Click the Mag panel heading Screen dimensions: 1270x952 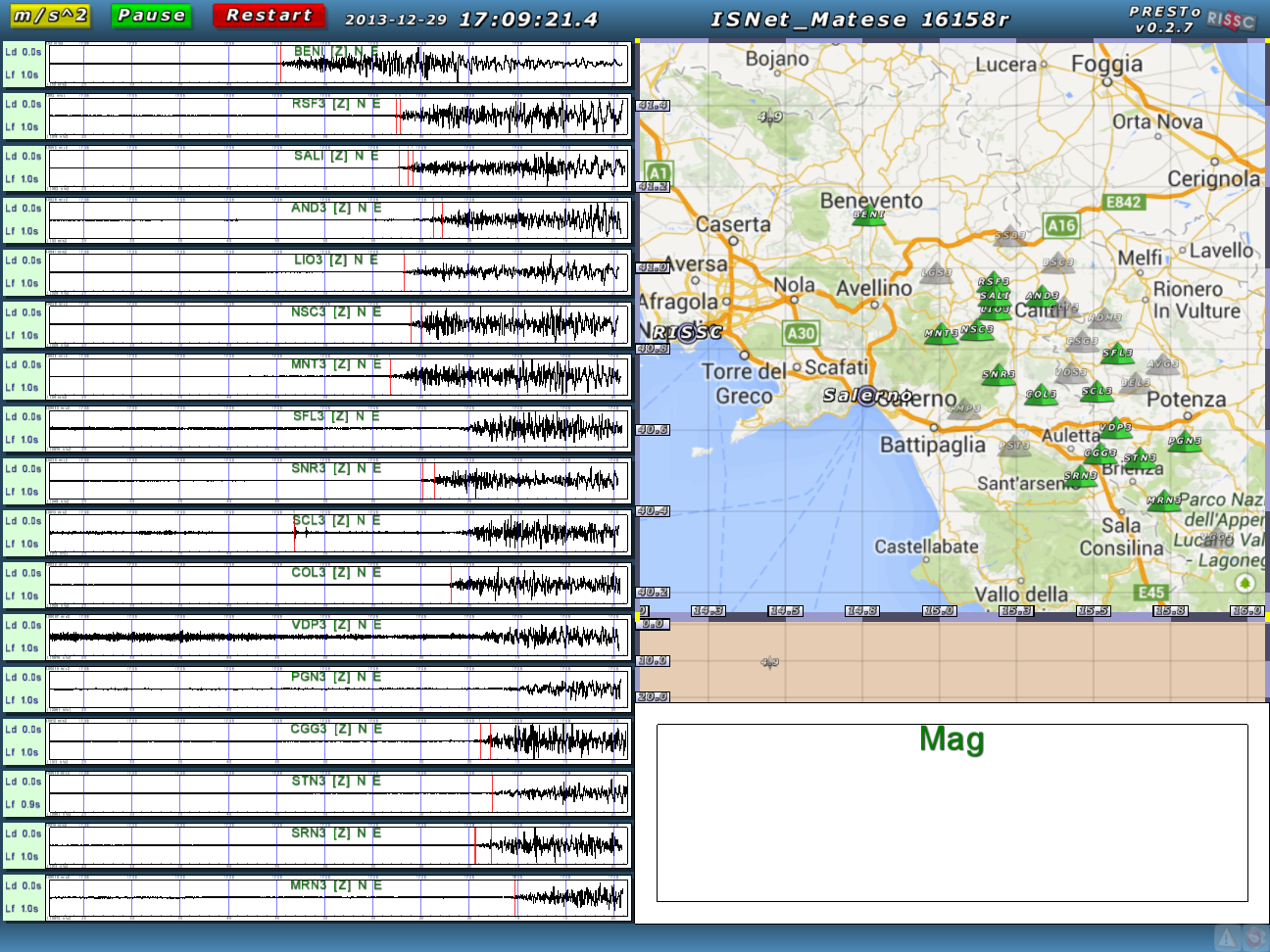[952, 739]
